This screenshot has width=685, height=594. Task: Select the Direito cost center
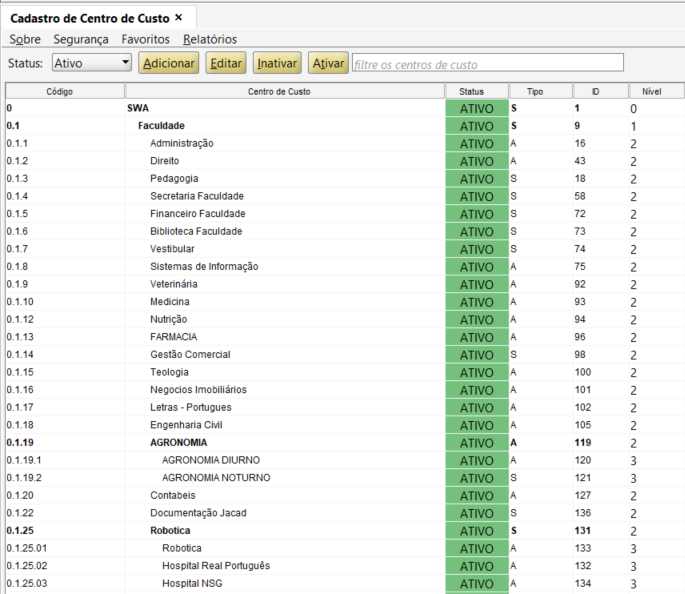pos(345,161)
